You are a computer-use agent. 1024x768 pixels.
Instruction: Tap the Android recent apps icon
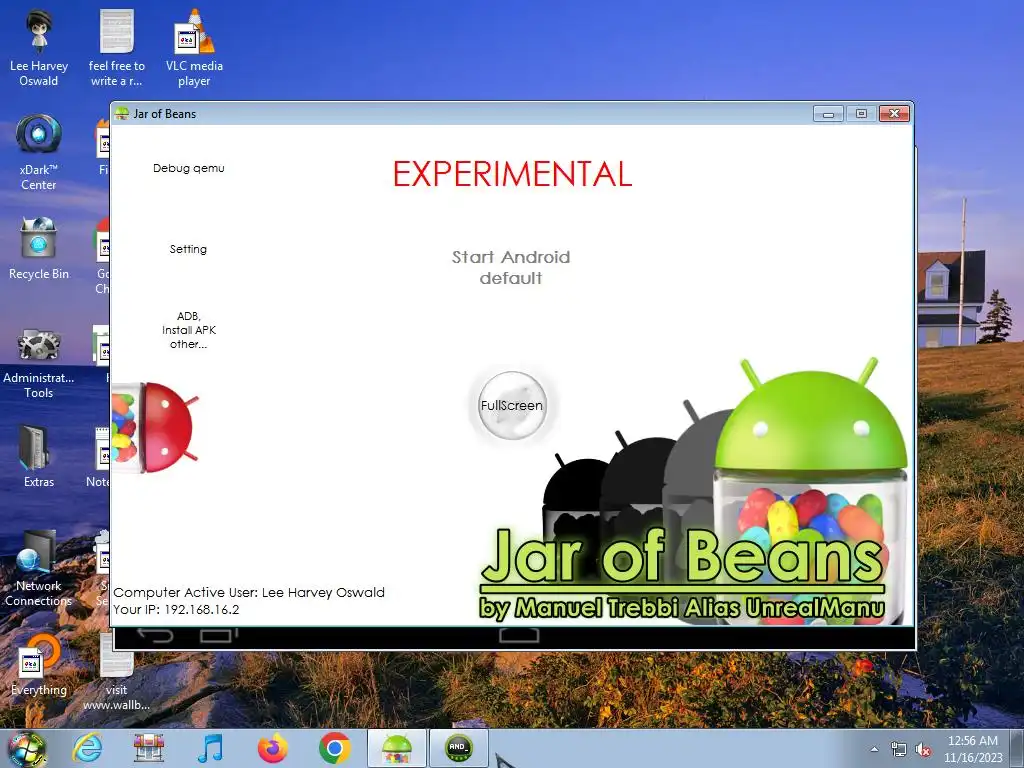click(218, 635)
